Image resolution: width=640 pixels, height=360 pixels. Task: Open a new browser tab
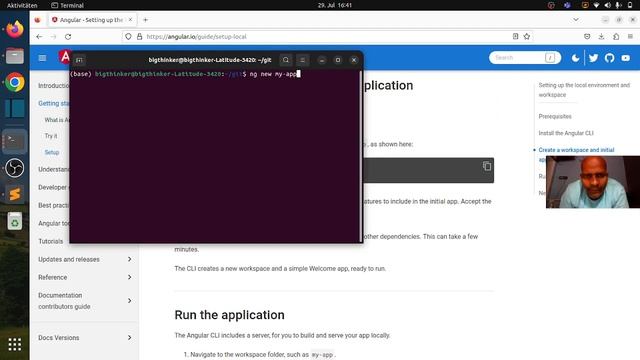[145, 20]
